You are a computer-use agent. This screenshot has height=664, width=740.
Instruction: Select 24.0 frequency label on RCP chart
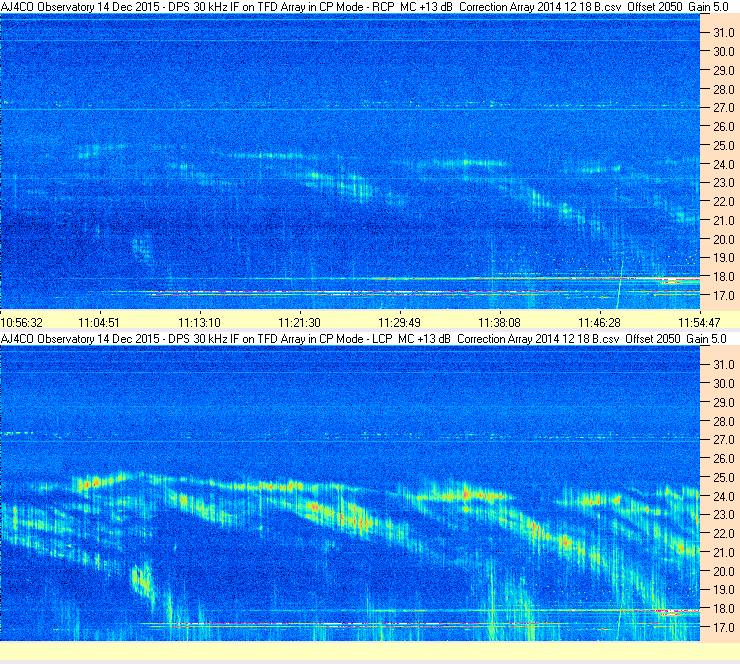pyautogui.click(x=724, y=165)
